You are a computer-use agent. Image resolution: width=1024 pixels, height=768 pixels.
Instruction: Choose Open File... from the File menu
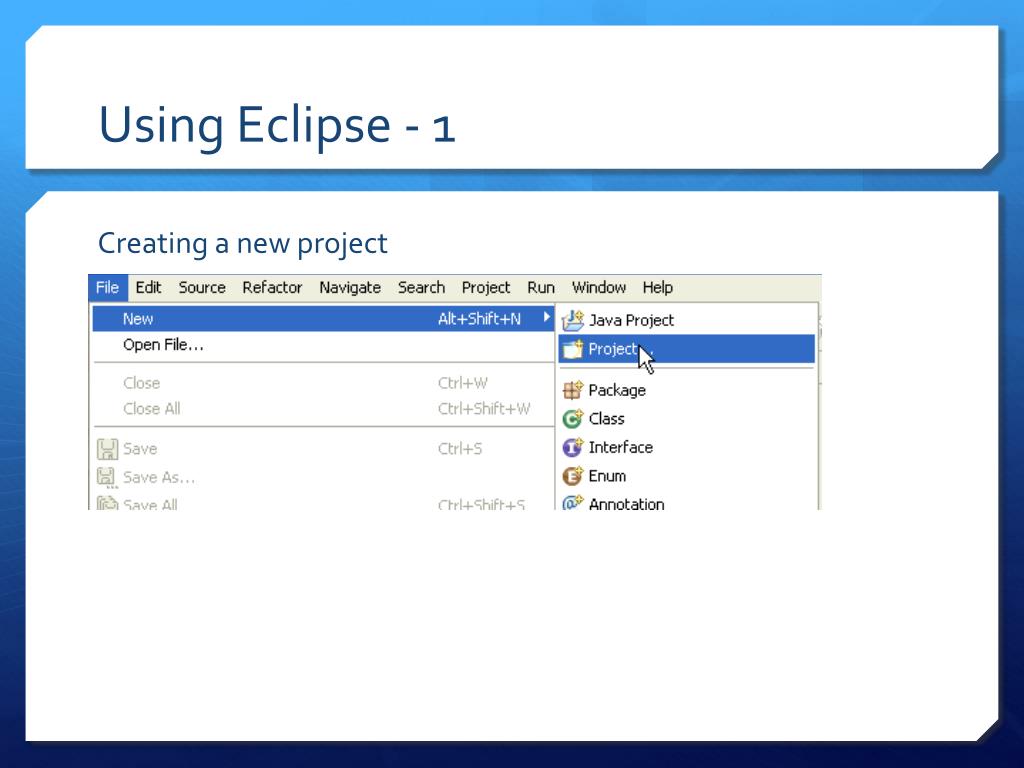[x=323, y=344]
